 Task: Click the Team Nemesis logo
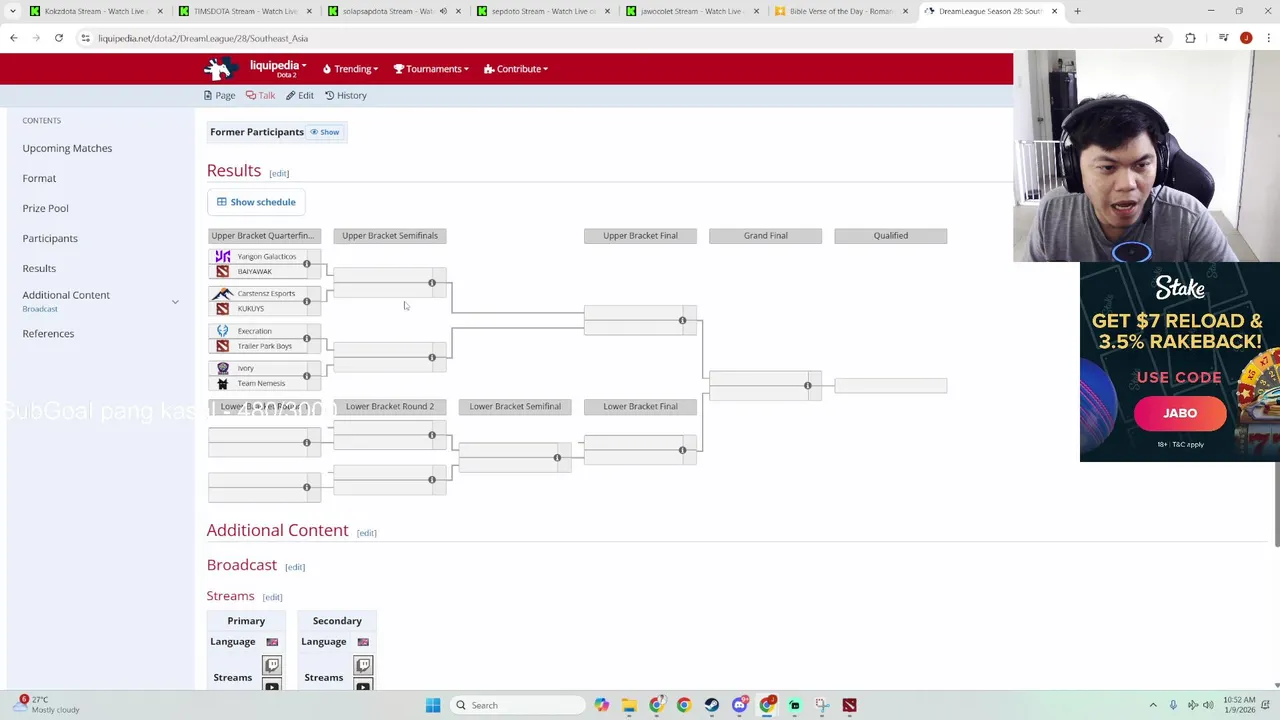point(222,383)
